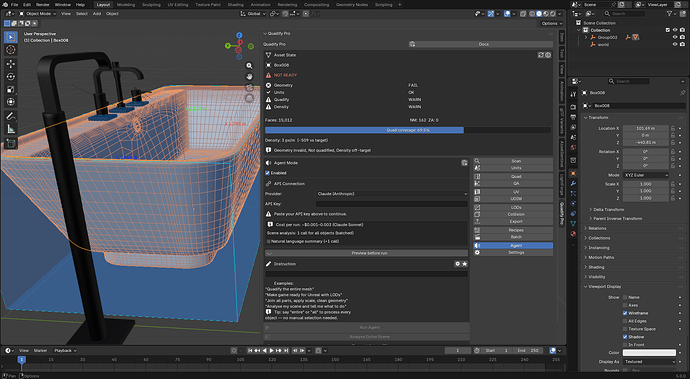Refresh Asset State with the reload icon
690x379 pixels.
pos(541,55)
